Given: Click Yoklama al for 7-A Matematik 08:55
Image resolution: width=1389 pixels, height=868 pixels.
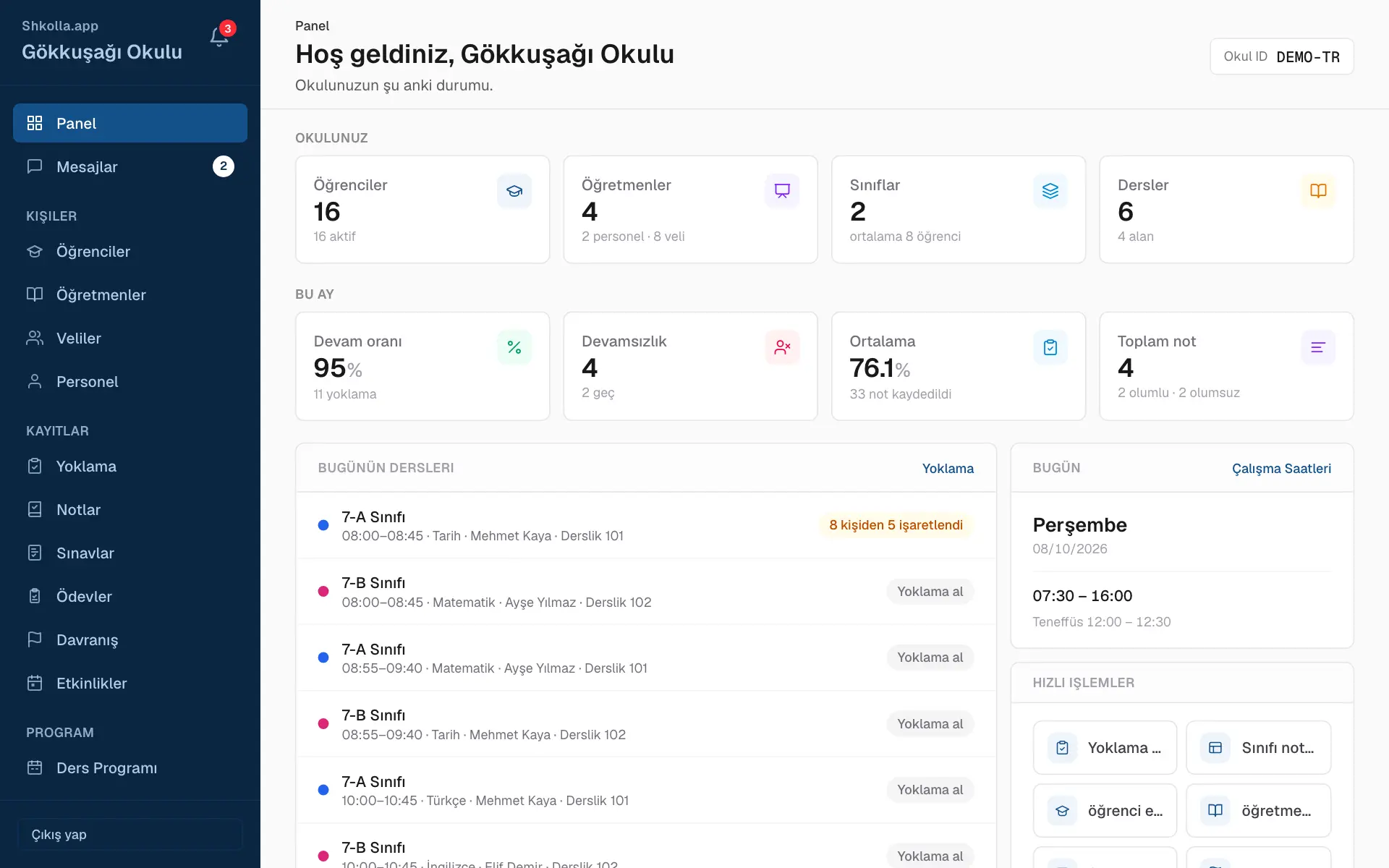Looking at the screenshot, I should tap(930, 658).
